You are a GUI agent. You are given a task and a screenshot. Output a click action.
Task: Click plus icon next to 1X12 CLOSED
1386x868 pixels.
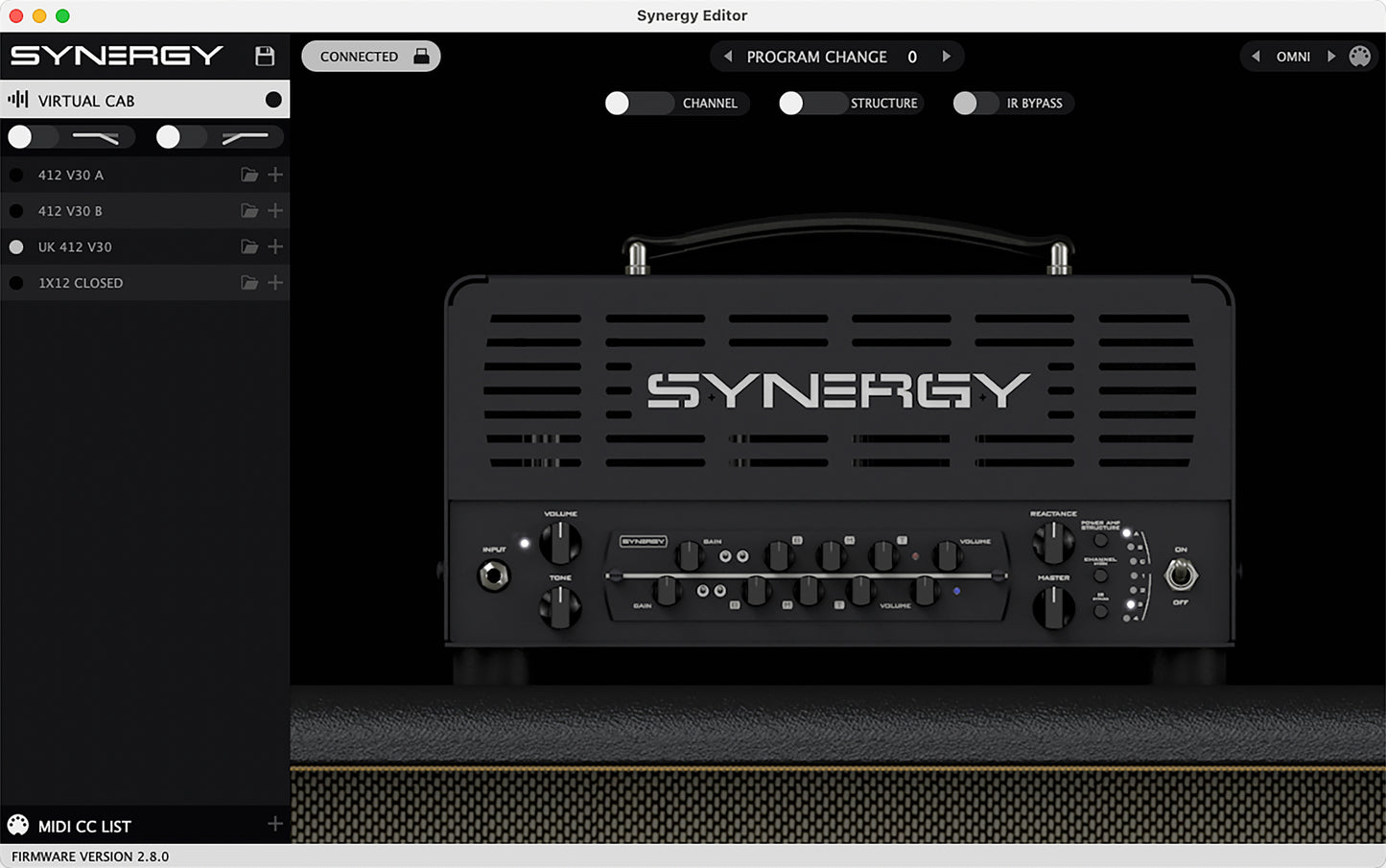pyautogui.click(x=275, y=283)
